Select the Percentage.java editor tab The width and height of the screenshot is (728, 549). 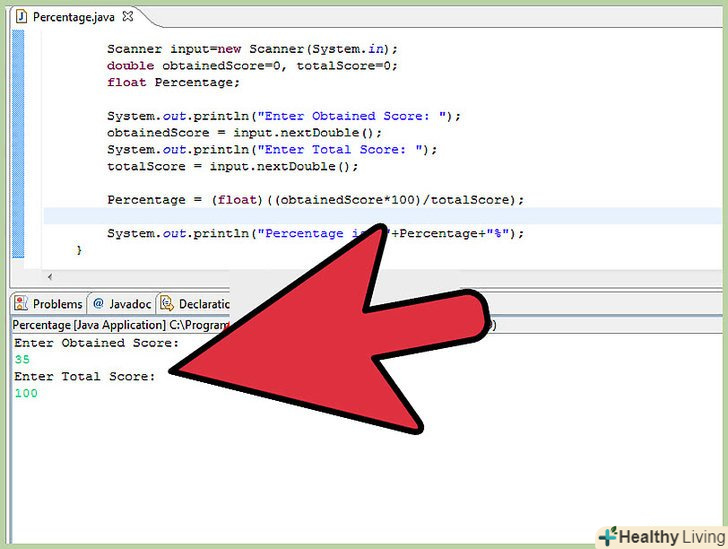[x=74, y=17]
